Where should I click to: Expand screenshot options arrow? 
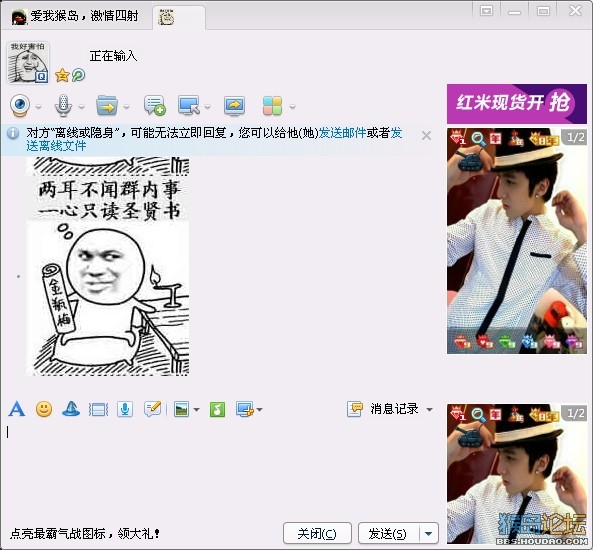tap(259, 410)
